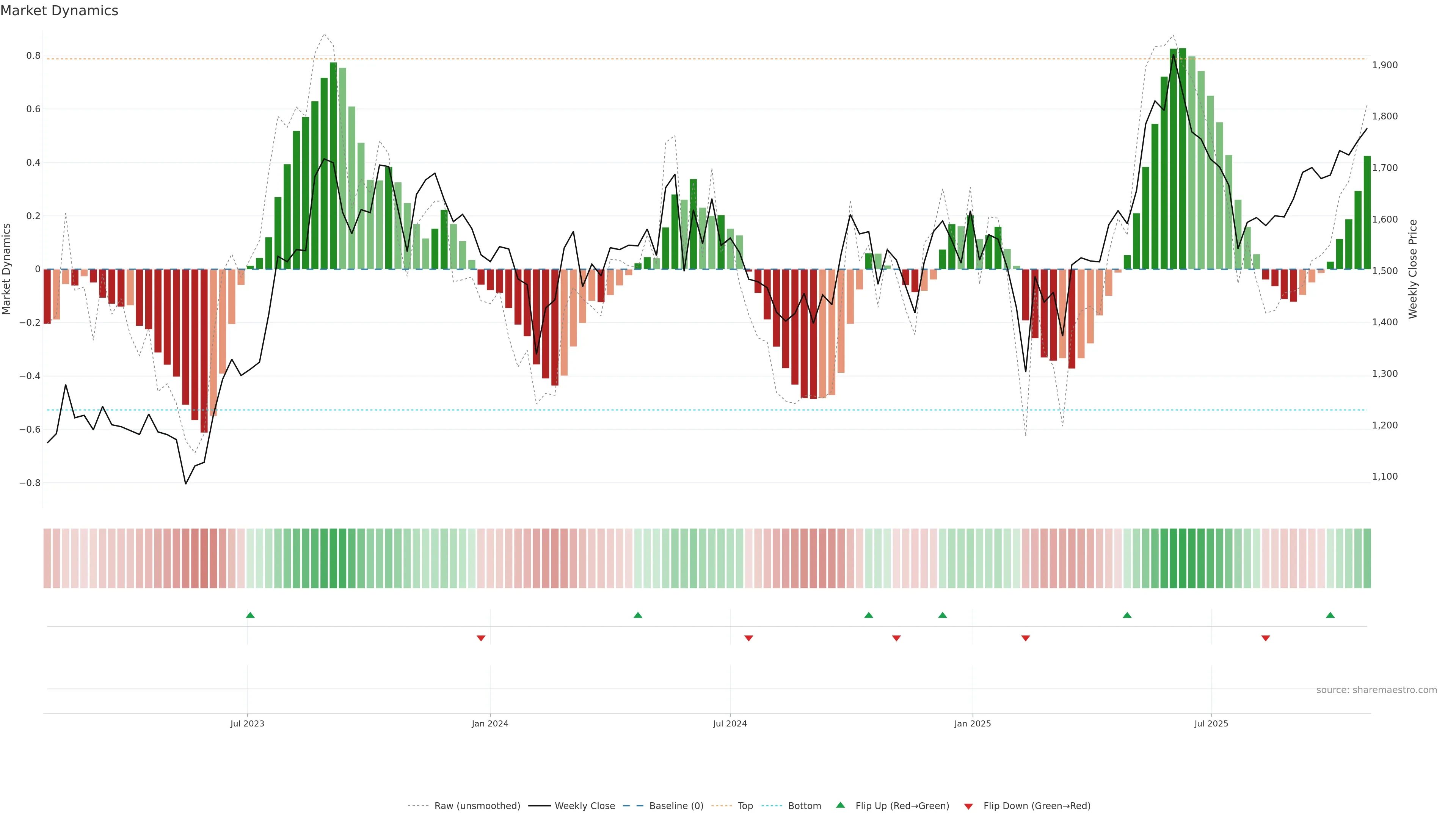
Task: Toggle Flip Down (Green→Red) legend item
Action: (1037, 806)
